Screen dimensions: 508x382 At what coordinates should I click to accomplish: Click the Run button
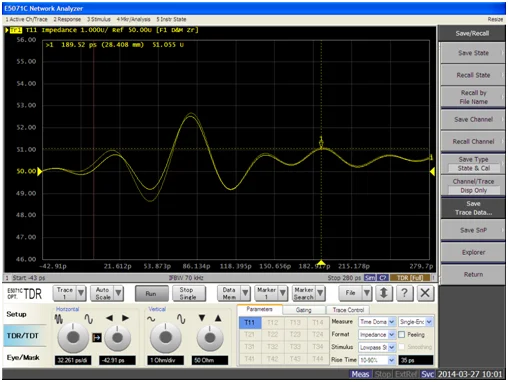tap(151, 294)
